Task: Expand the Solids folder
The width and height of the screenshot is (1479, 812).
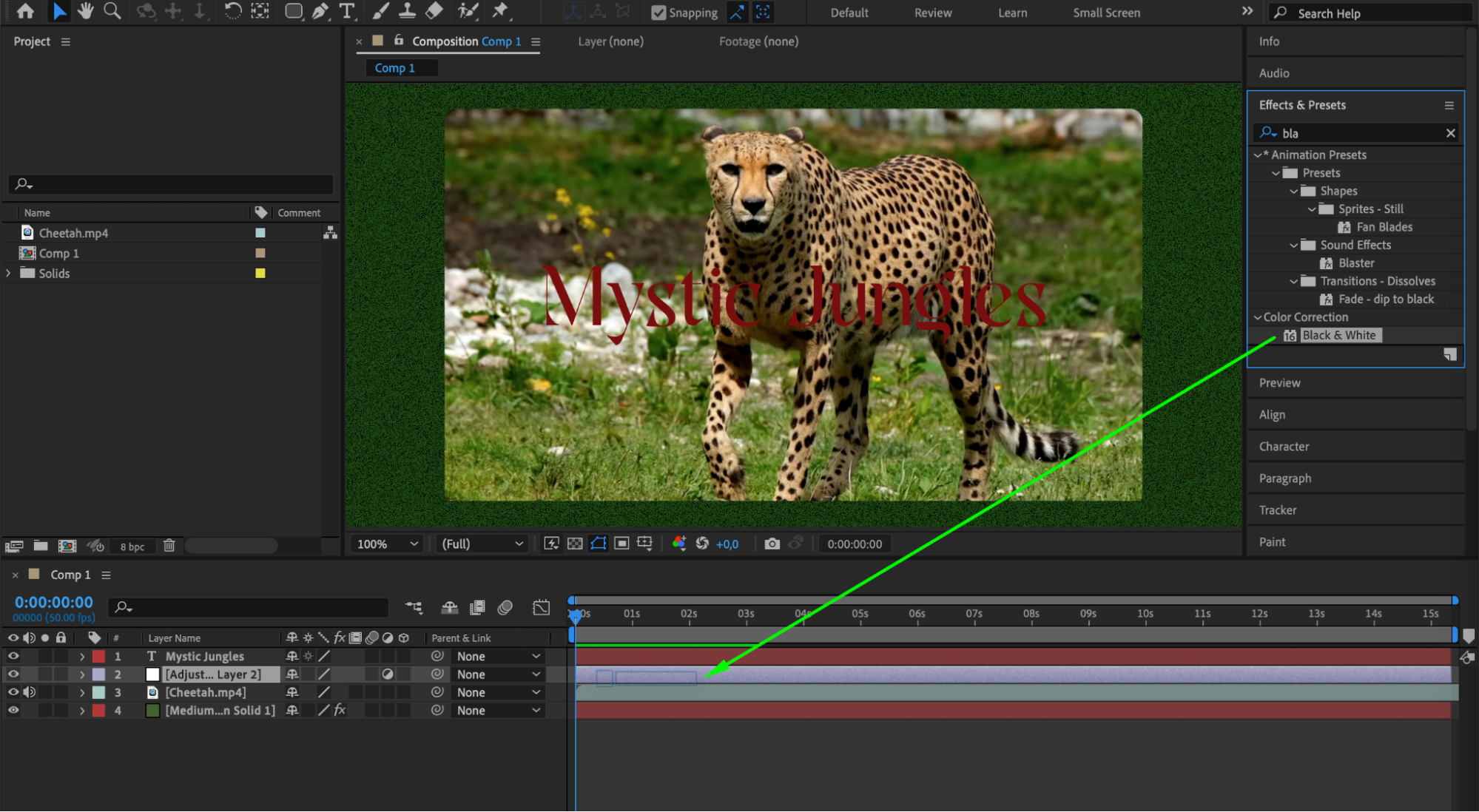Action: tap(9, 273)
